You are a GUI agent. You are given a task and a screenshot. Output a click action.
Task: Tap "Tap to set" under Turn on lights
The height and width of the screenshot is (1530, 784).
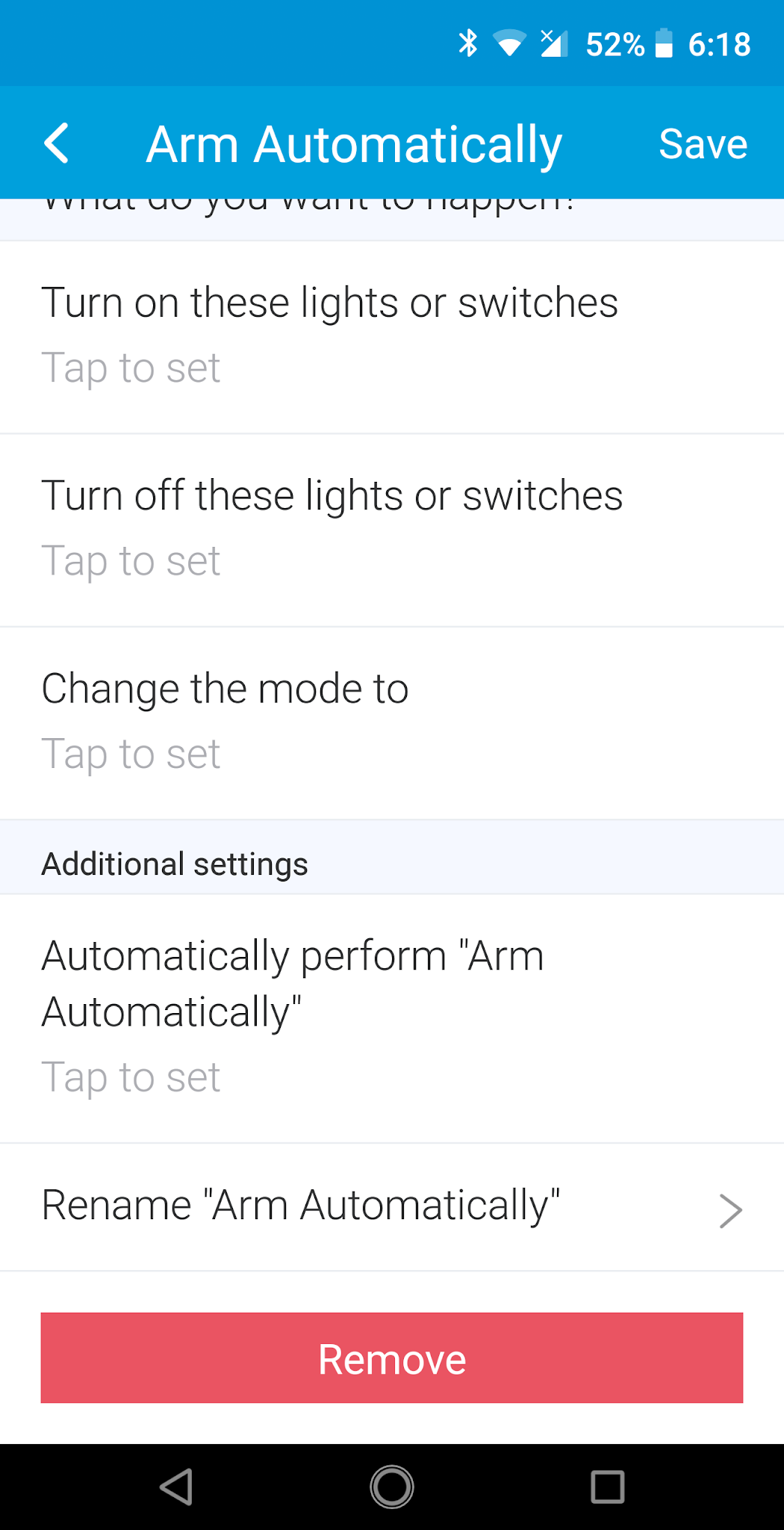click(x=131, y=368)
